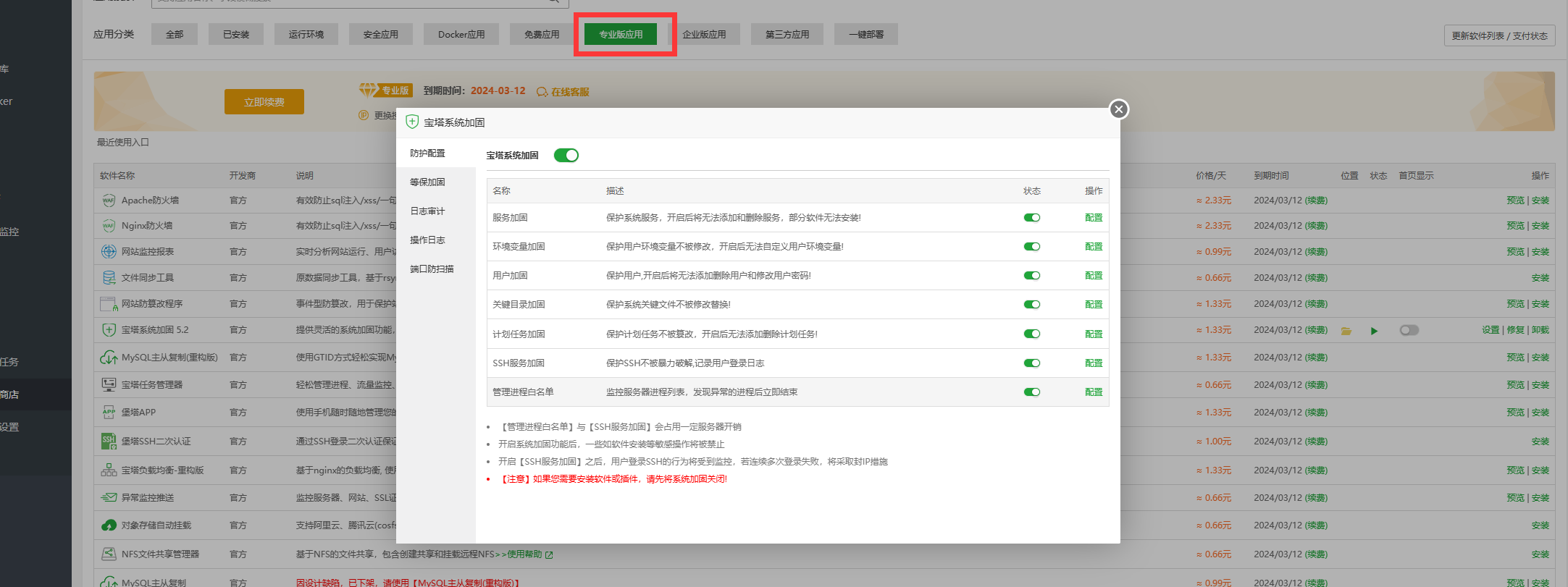The image size is (1568, 587).
Task: Select the 全部 category tab
Action: (175, 34)
